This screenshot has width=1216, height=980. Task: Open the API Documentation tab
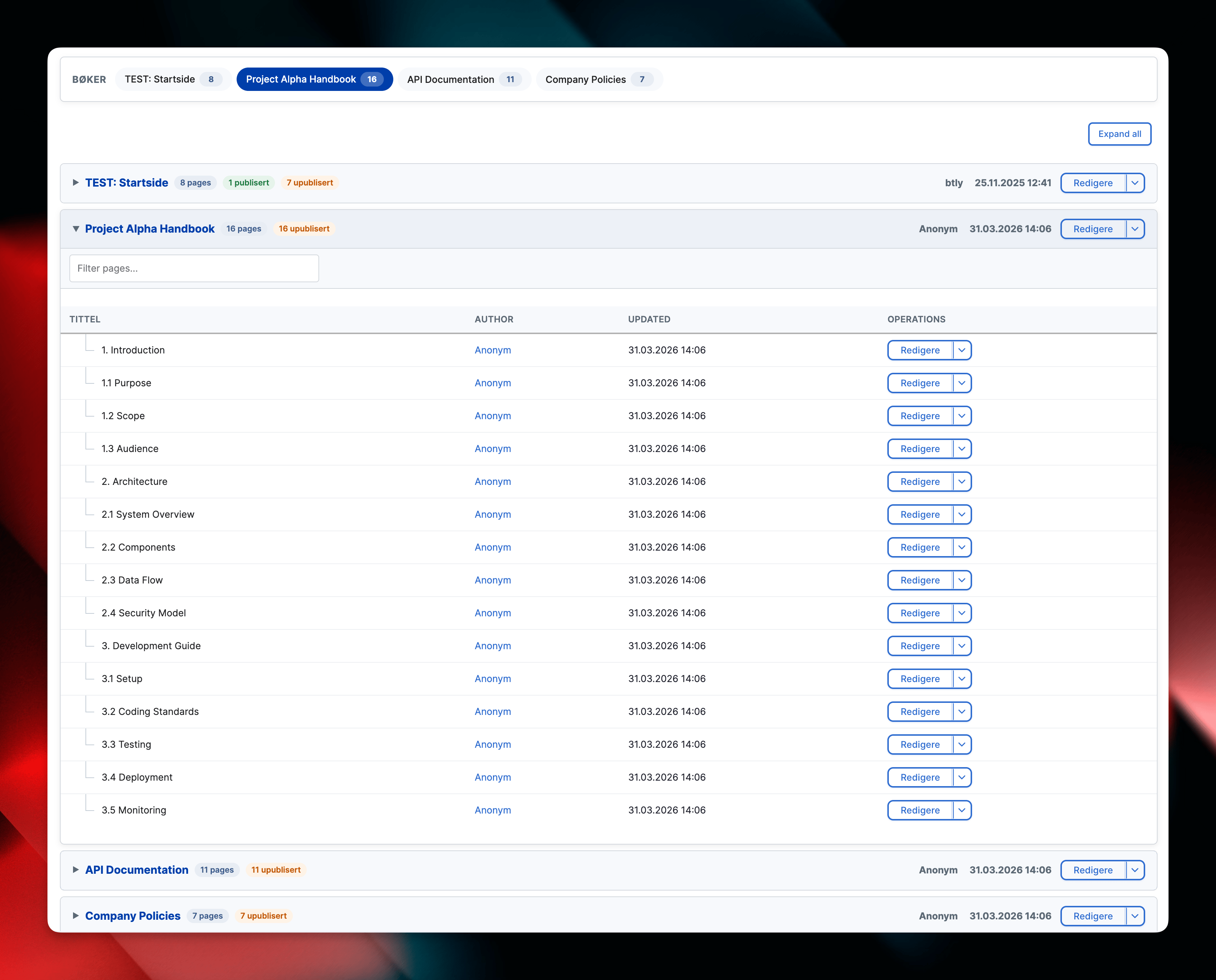click(x=464, y=79)
